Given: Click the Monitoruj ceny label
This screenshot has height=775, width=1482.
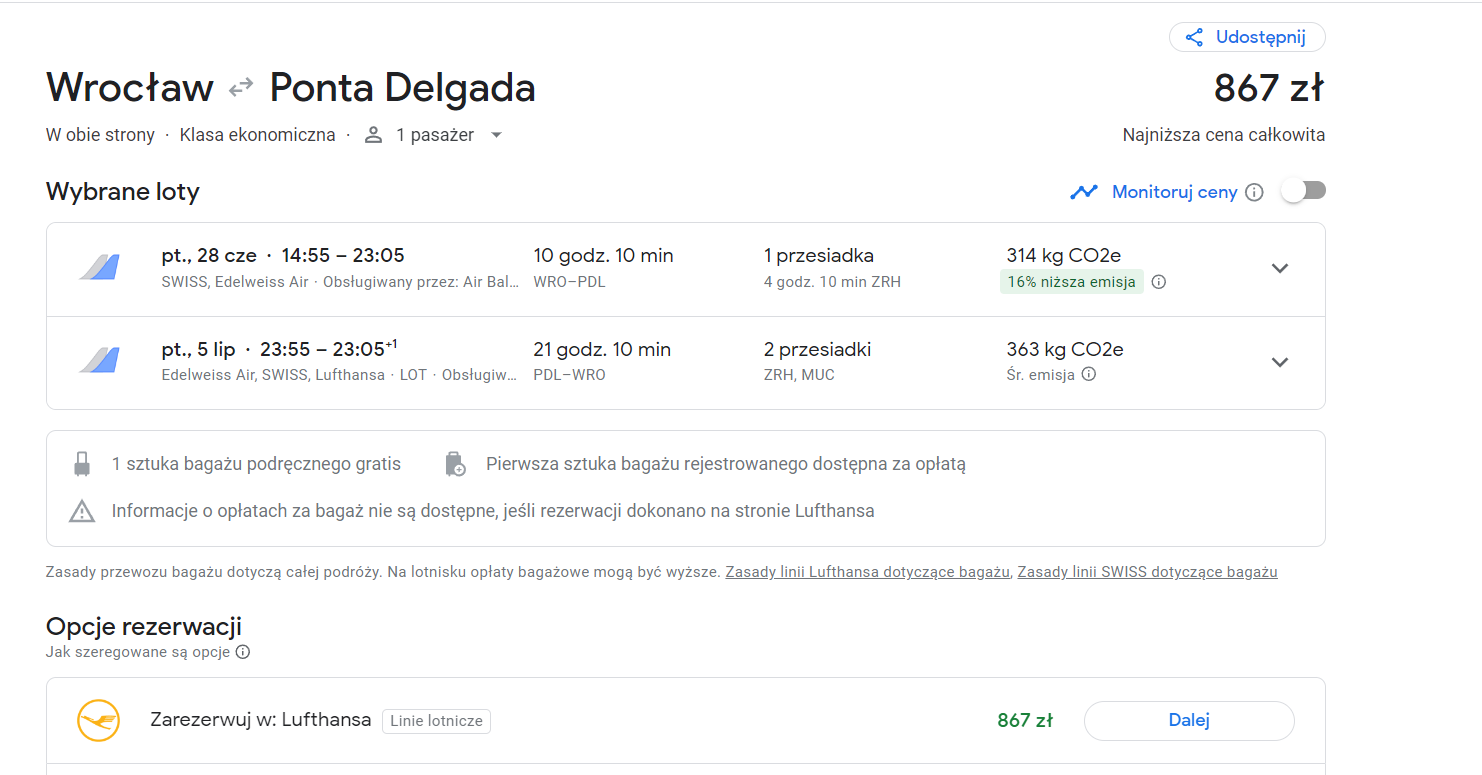Looking at the screenshot, I should tap(1174, 192).
